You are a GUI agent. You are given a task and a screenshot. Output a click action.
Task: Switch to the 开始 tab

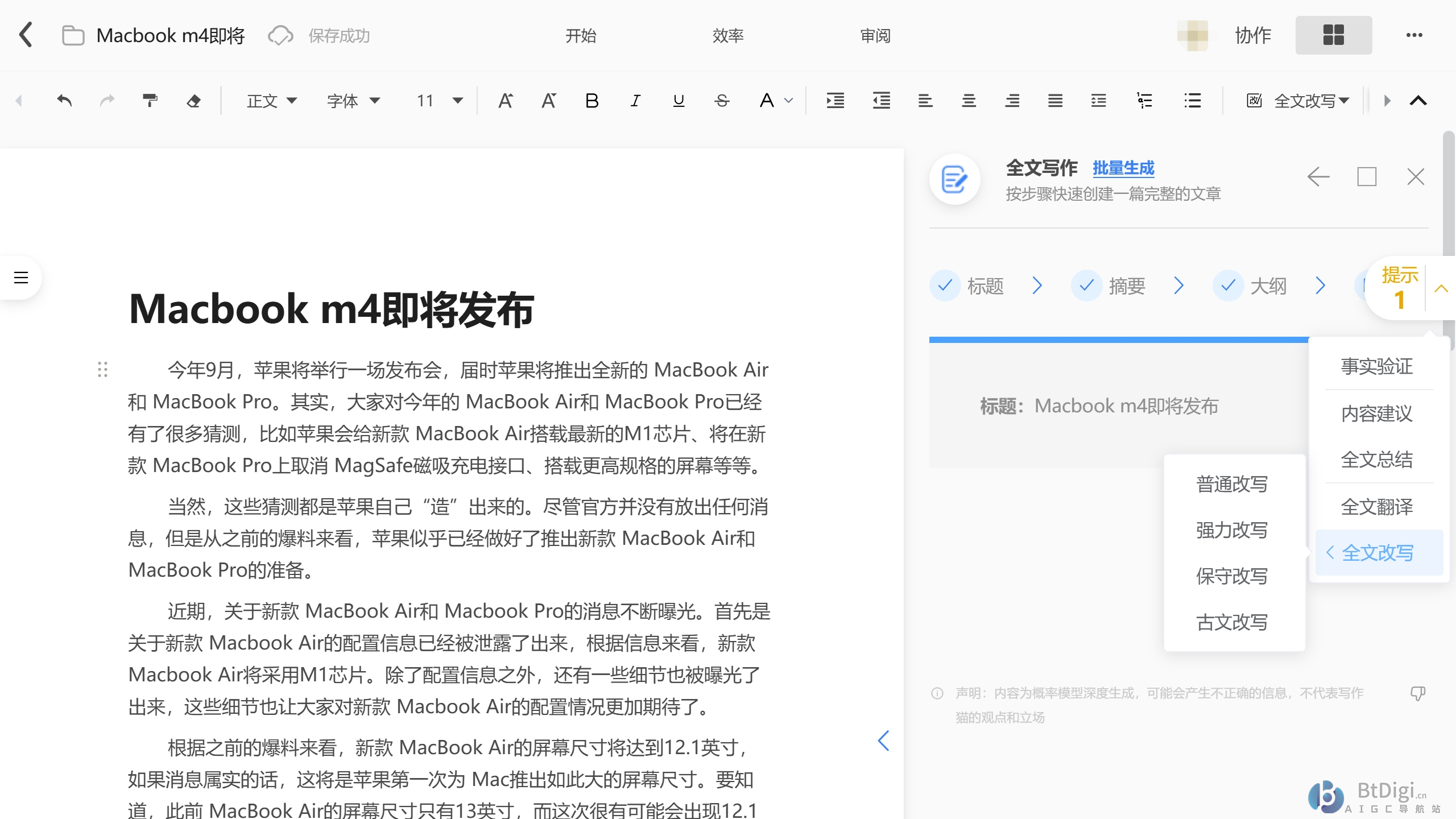point(581,35)
